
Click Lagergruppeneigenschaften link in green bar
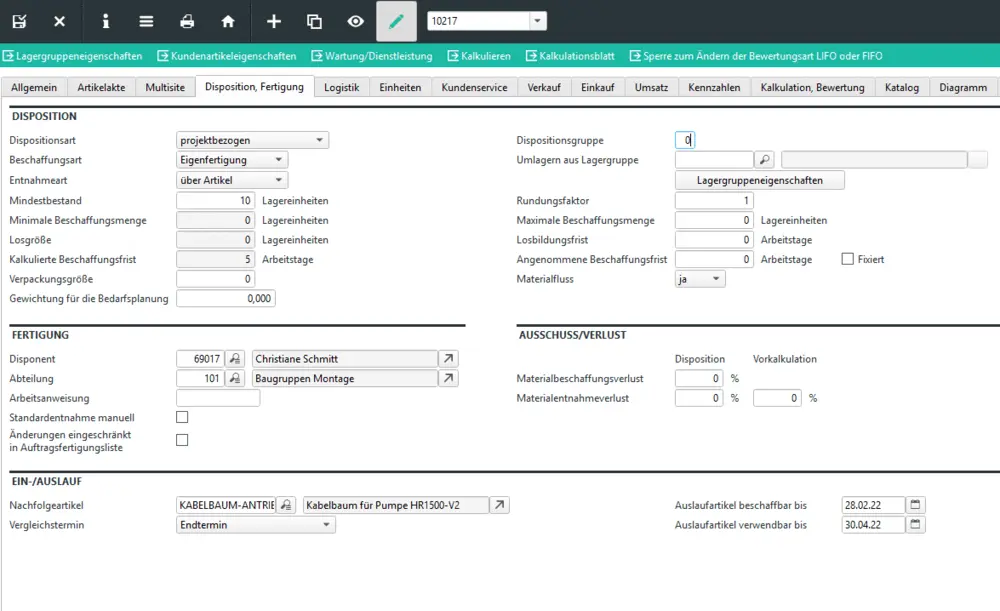73,56
